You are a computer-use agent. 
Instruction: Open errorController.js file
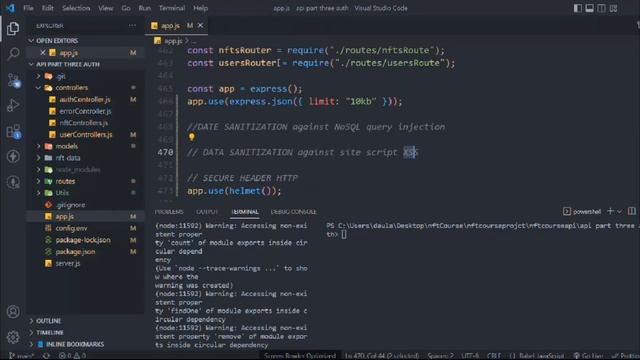(x=85, y=111)
